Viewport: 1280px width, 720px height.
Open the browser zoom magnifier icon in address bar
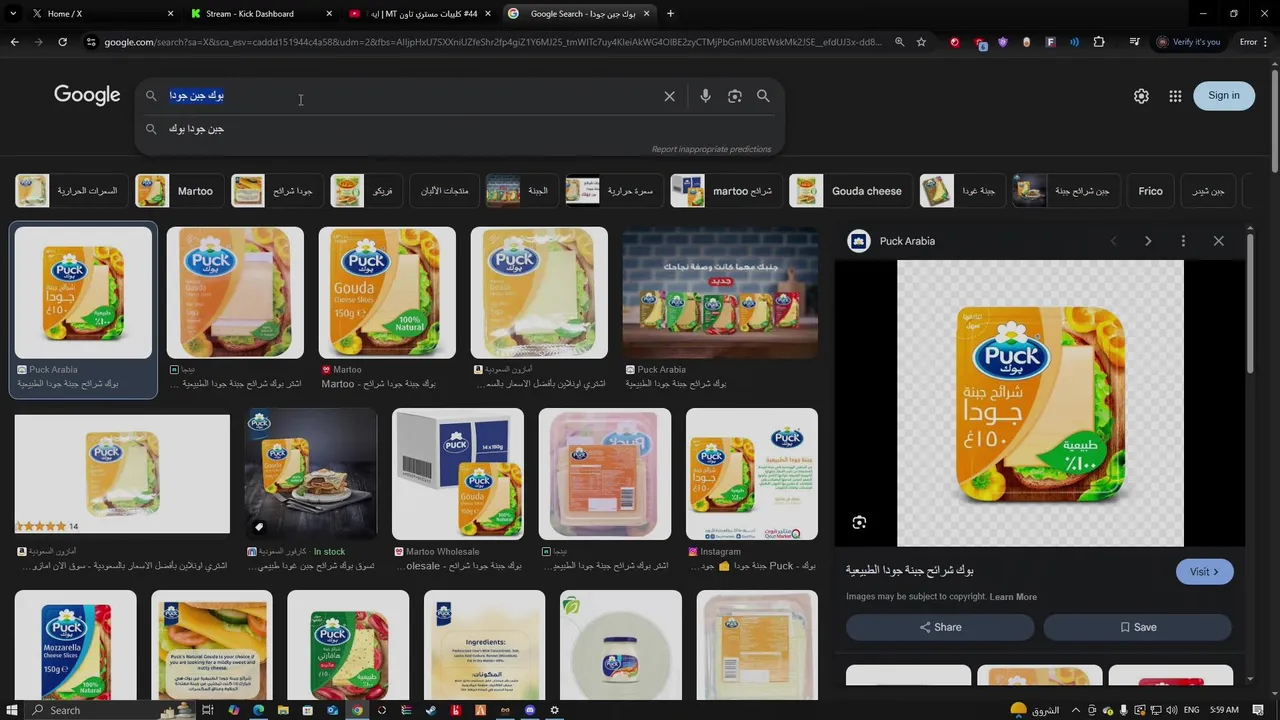(x=899, y=42)
